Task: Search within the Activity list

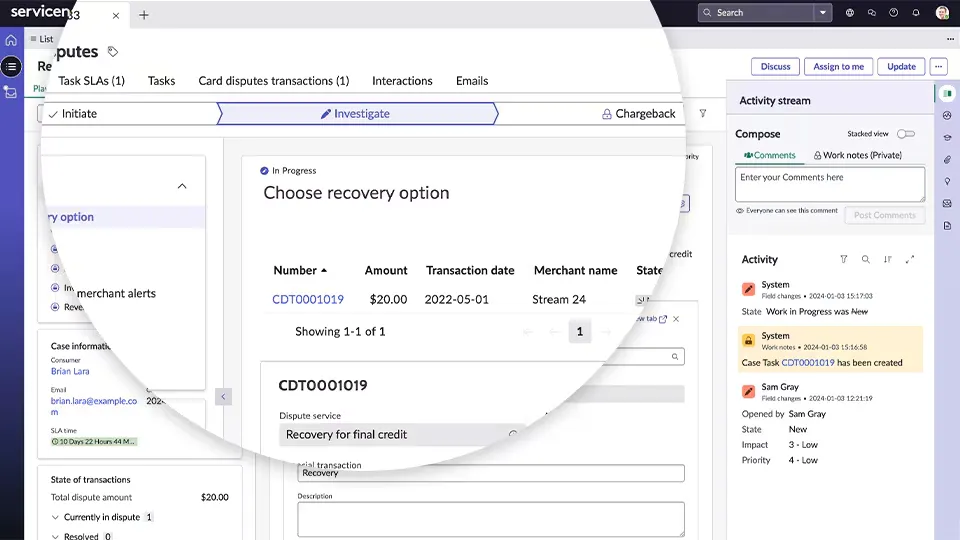Action: click(866, 259)
